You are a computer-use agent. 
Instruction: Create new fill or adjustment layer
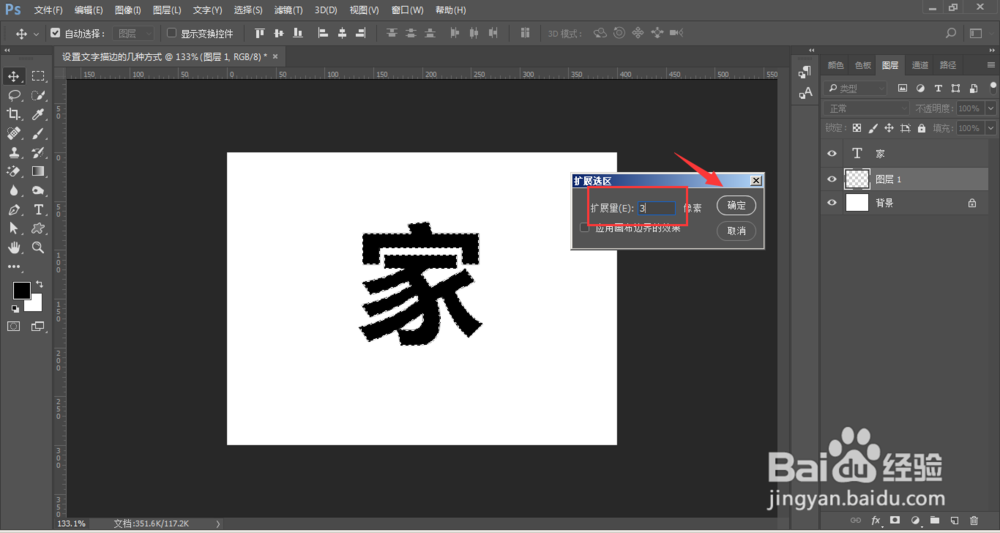click(x=915, y=520)
